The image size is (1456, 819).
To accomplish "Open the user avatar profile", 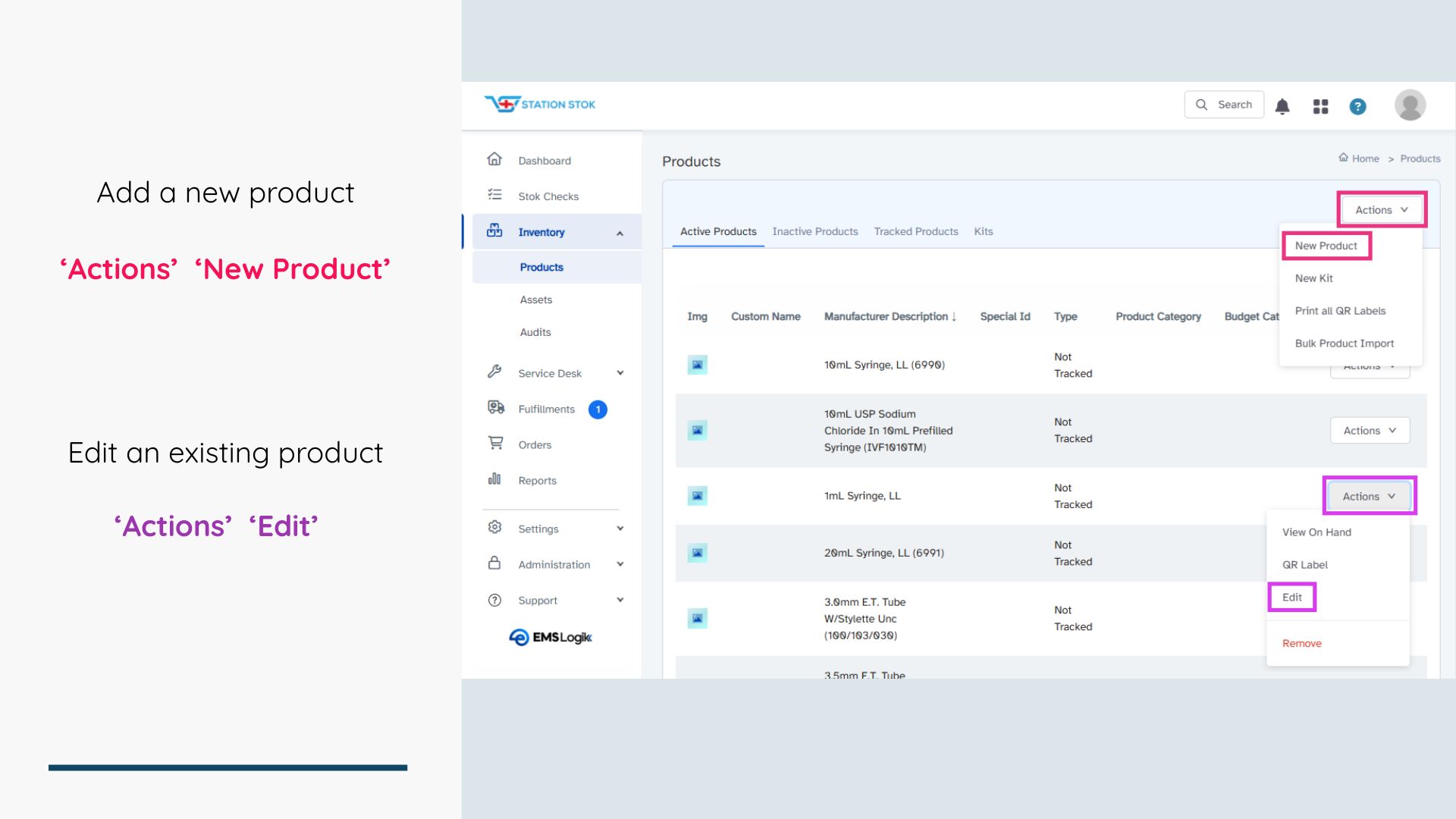I will tap(1410, 105).
